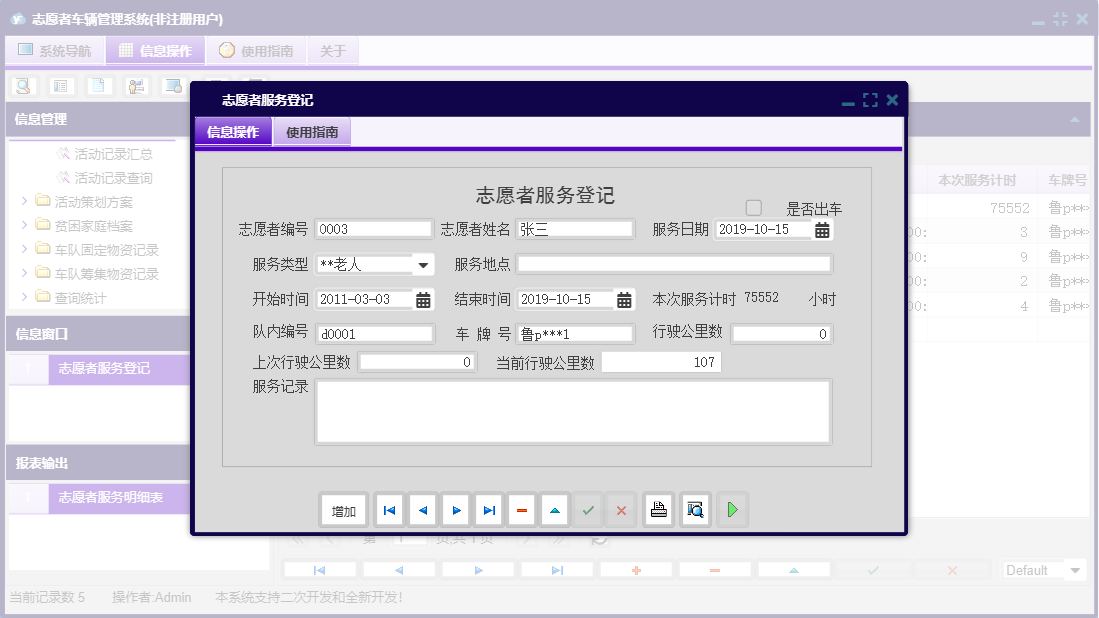This screenshot has height=618, width=1099.
Task: Click the blue triangle edit record icon
Action: click(555, 509)
